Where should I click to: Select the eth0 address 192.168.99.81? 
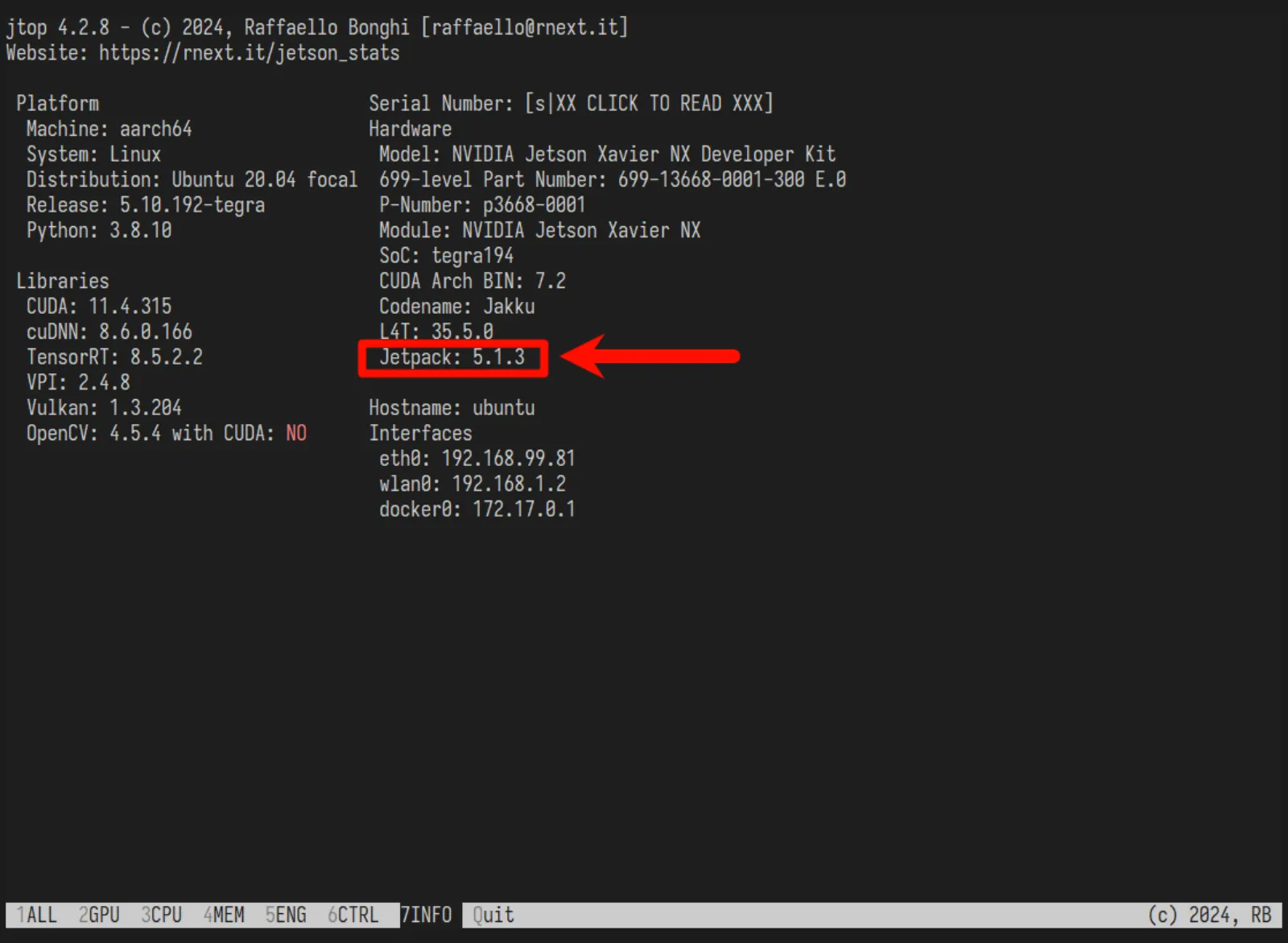477,459
